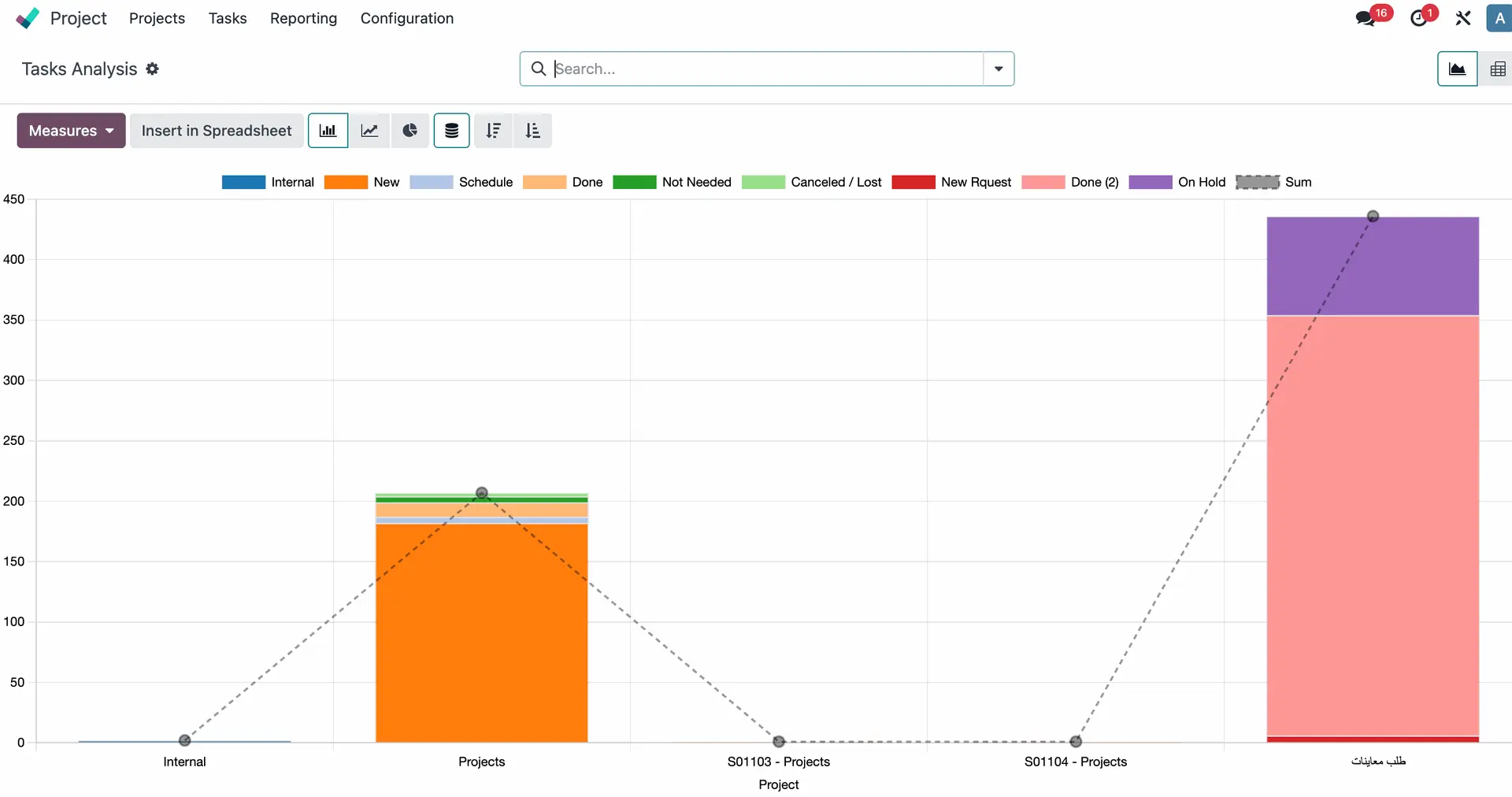Open the debug tools wrench icon
The width and height of the screenshot is (1512, 797).
coord(1463,18)
